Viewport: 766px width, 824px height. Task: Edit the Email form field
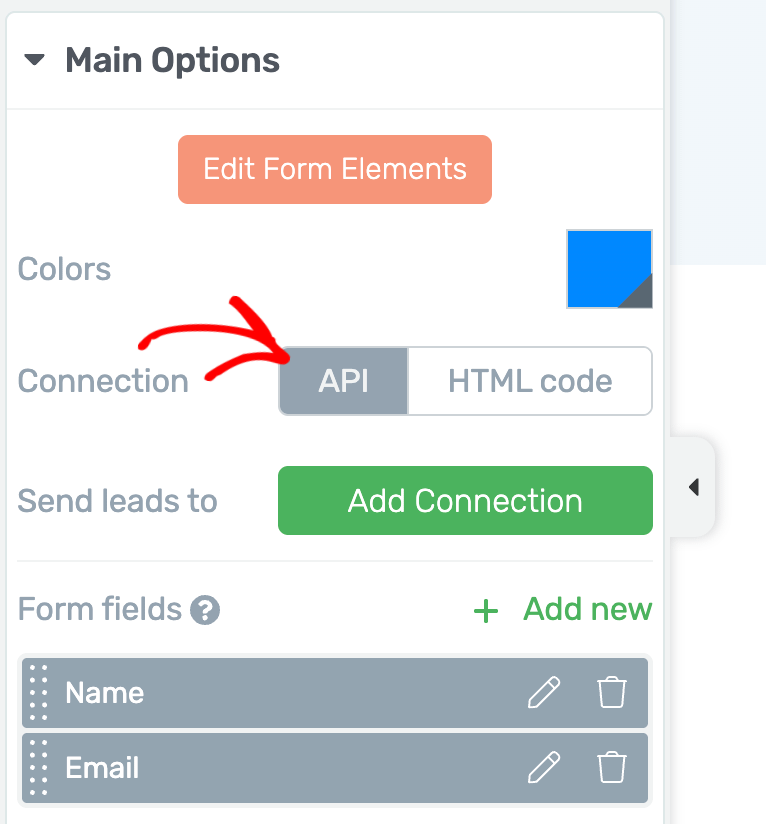click(x=544, y=768)
